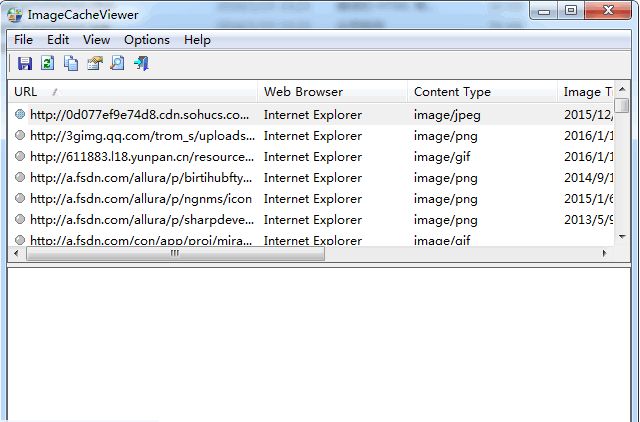The height and width of the screenshot is (422, 640).
Task: Sort by the Image Time column header
Action: [586, 92]
